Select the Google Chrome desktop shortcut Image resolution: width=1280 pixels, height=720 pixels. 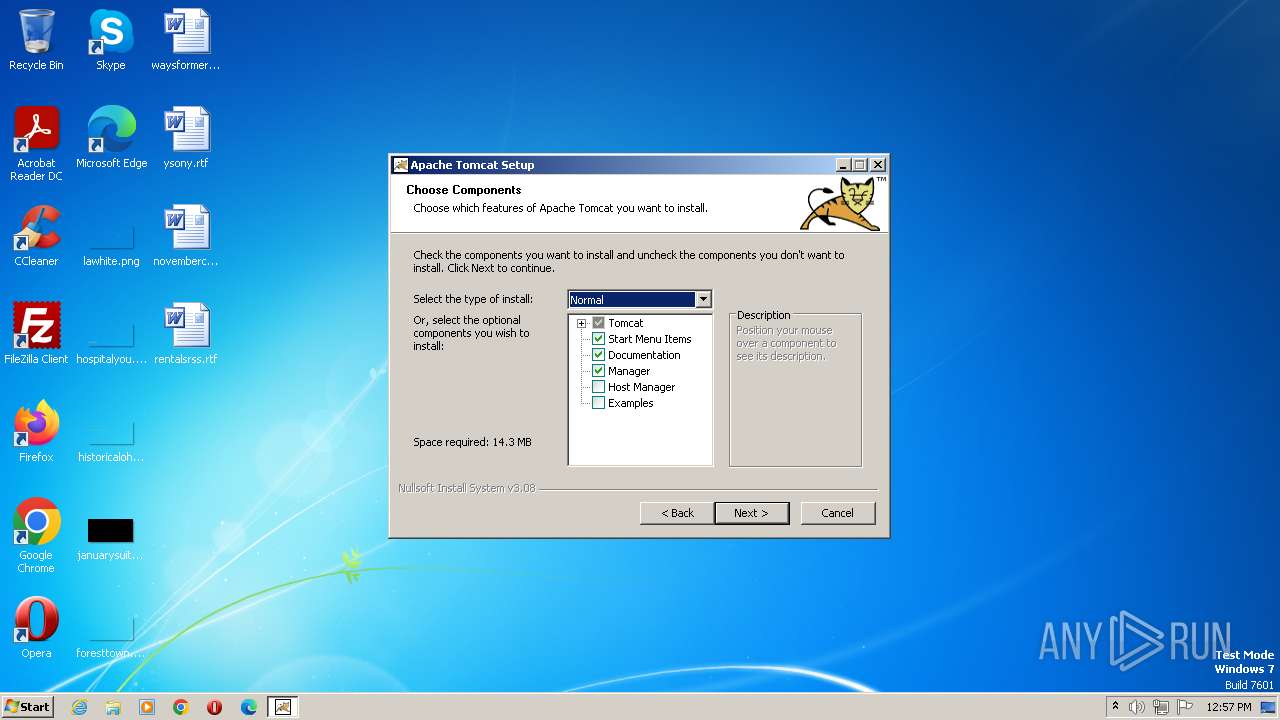pos(36,536)
